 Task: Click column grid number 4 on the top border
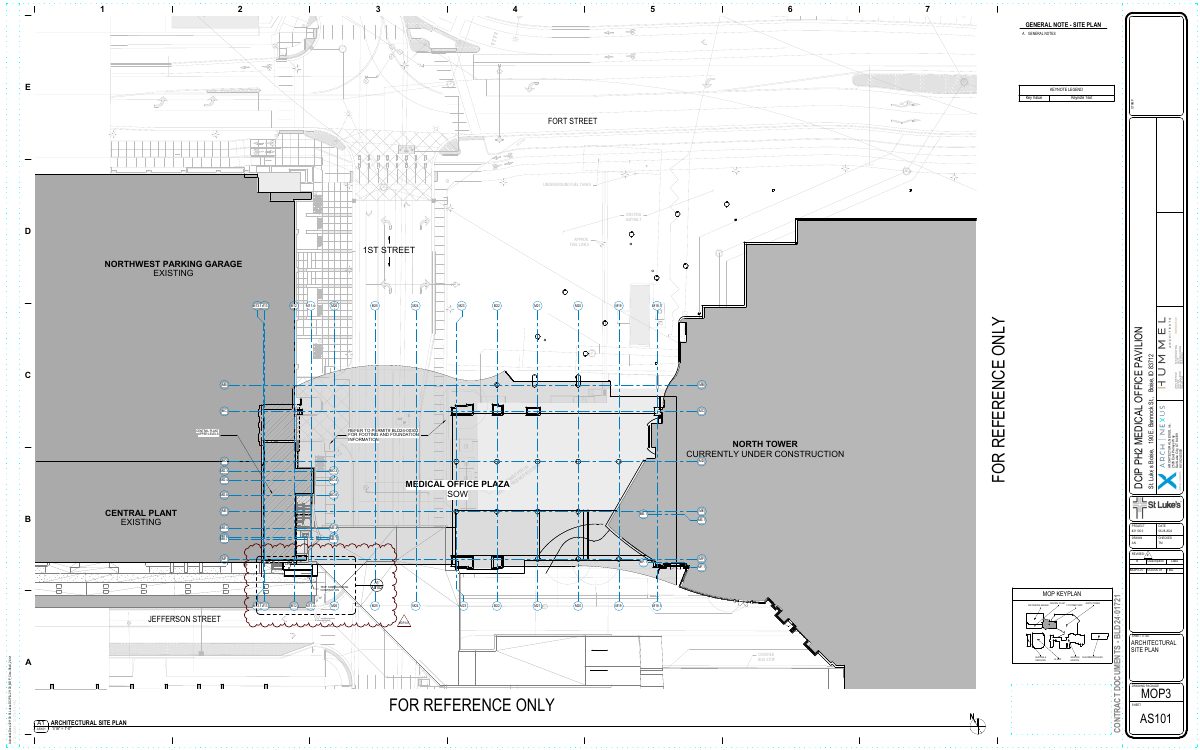click(x=514, y=9)
